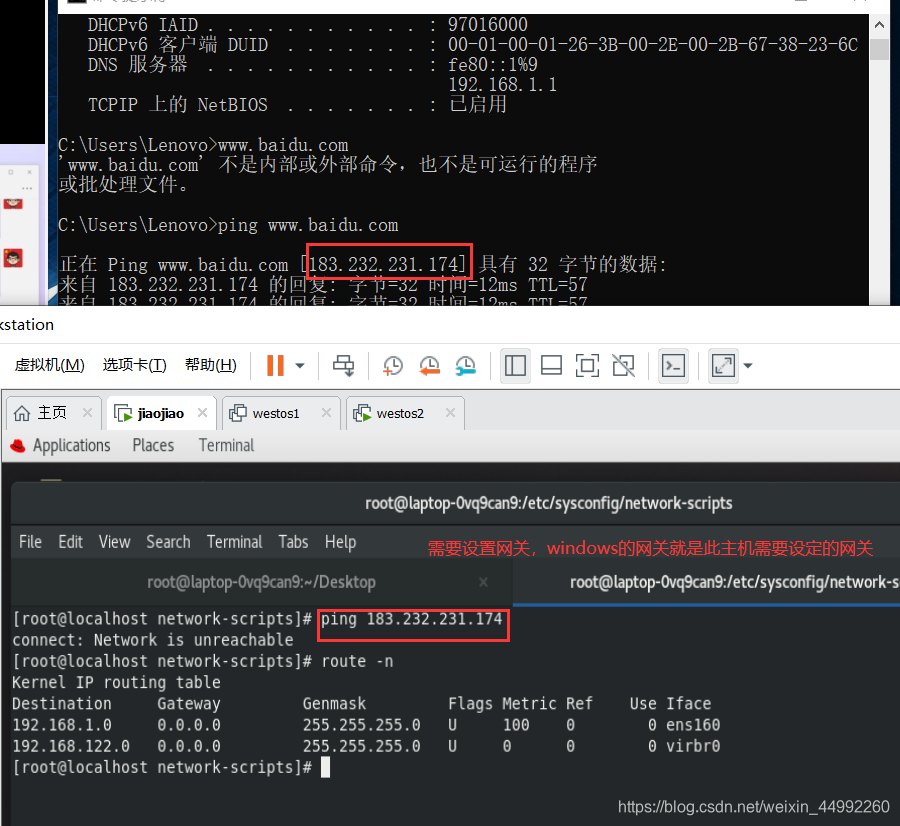The width and height of the screenshot is (900, 826).
Task: Click the revert to snapshot icon
Action: click(429, 366)
